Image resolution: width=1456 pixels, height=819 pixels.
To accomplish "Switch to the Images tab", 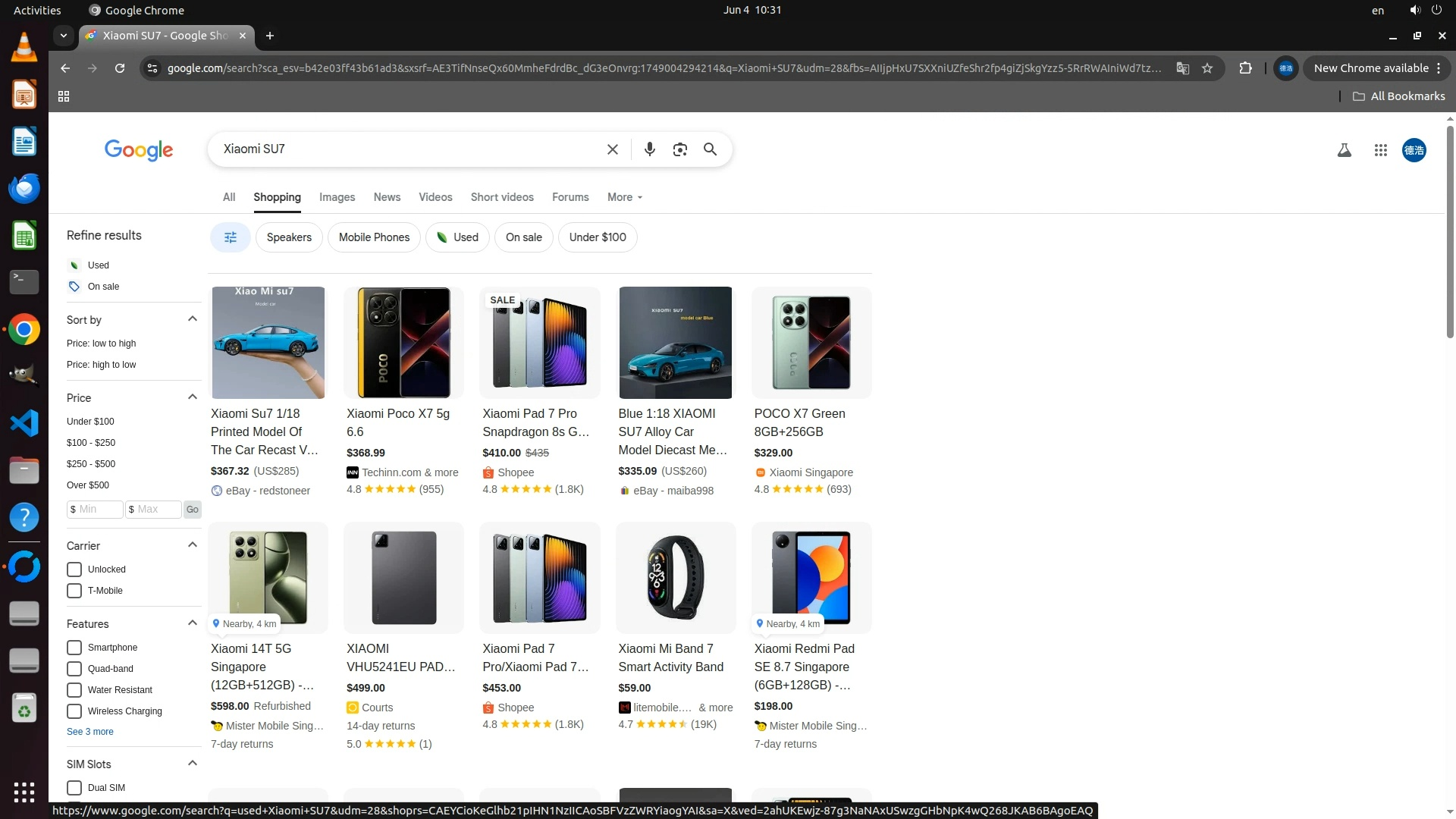I will coord(337,197).
